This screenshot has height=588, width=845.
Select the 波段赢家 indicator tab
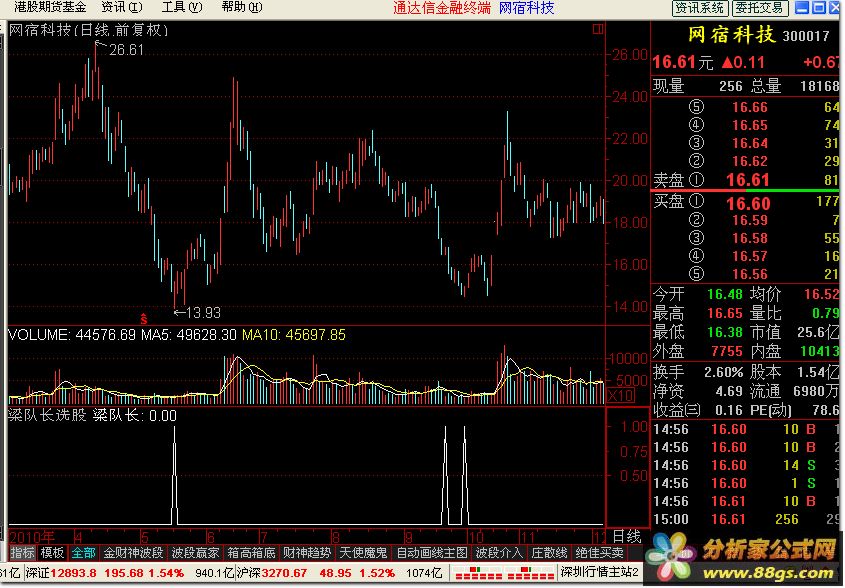pyautogui.click(x=195, y=552)
